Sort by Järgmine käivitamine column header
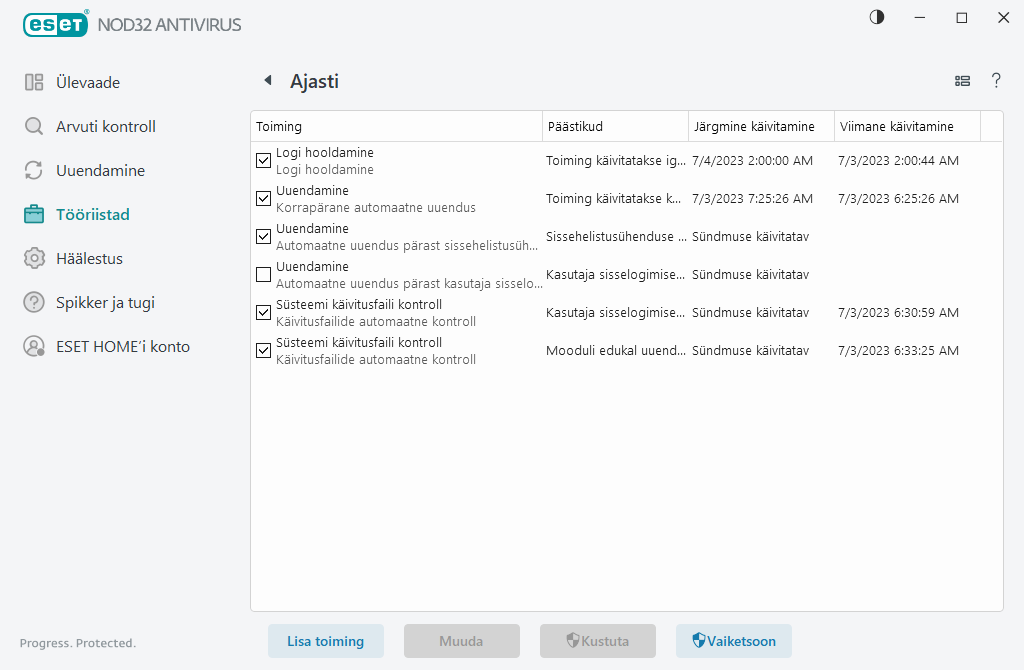 point(761,127)
